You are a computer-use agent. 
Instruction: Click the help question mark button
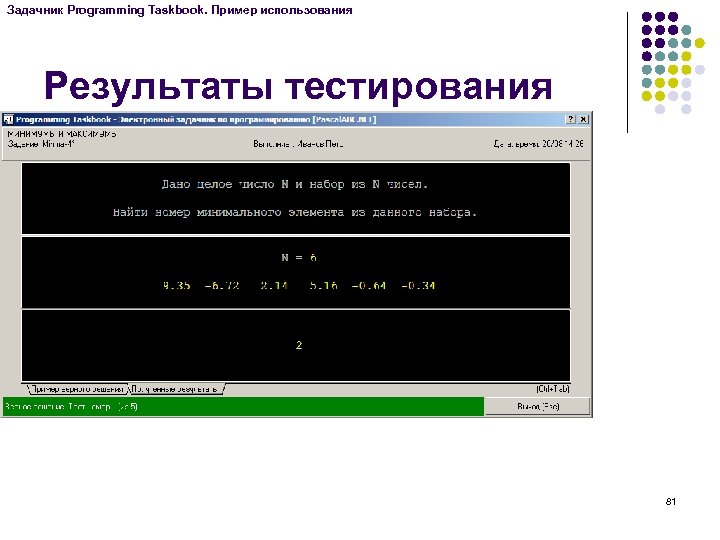[x=570, y=119]
